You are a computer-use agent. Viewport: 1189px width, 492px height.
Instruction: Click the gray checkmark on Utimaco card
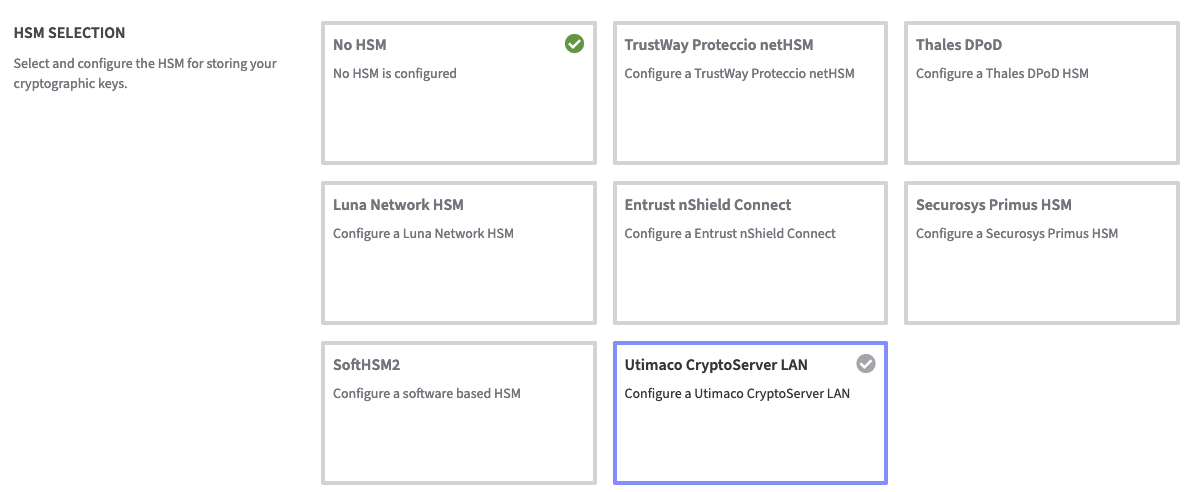click(866, 364)
